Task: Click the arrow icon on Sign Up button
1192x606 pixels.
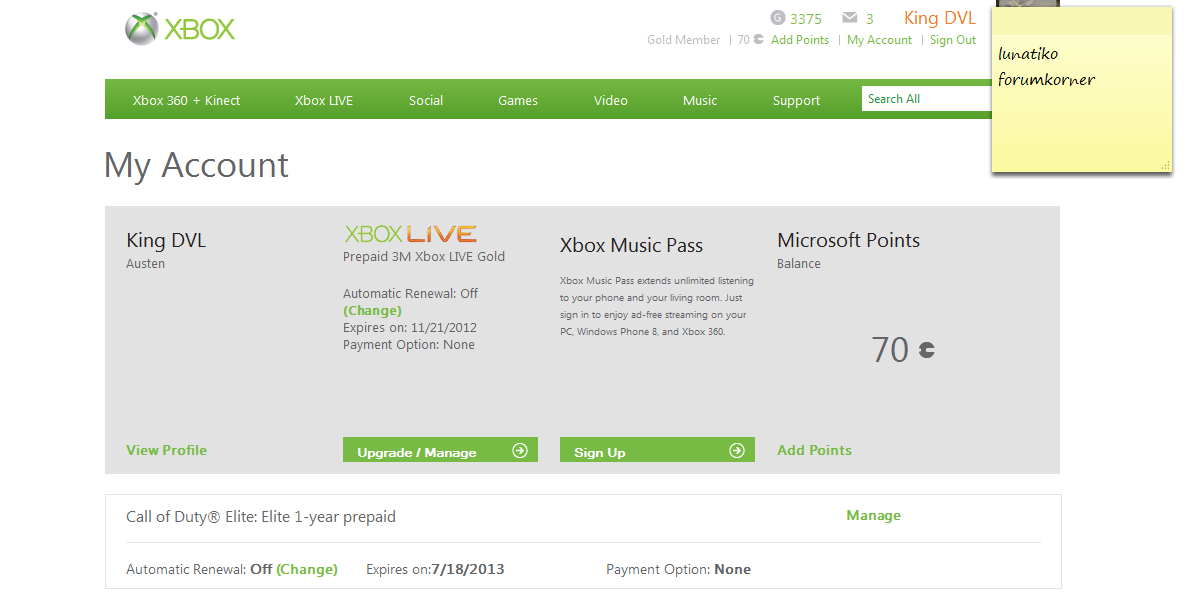Action: pyautogui.click(x=737, y=450)
